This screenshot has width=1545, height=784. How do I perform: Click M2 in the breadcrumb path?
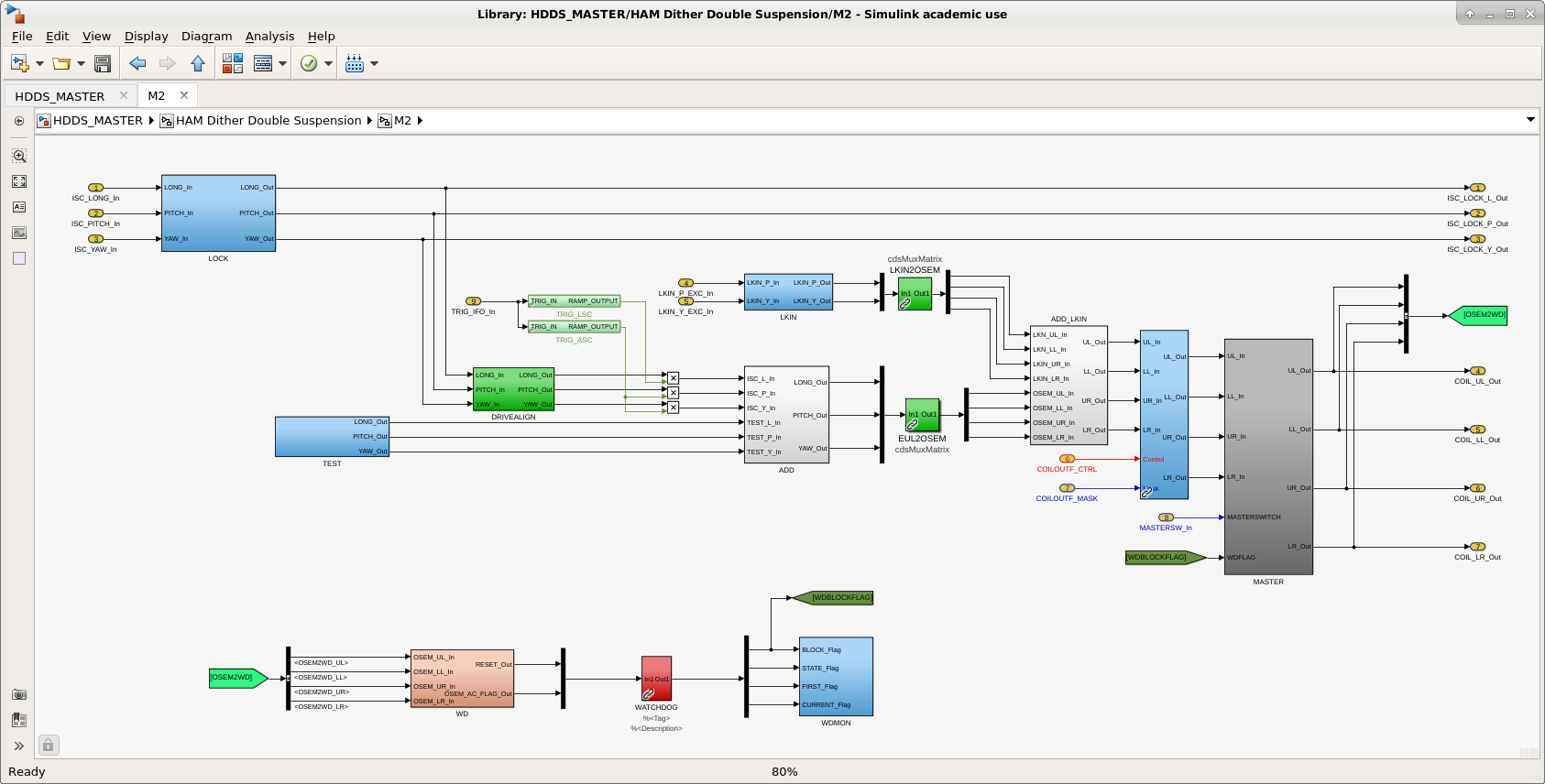[x=402, y=121]
